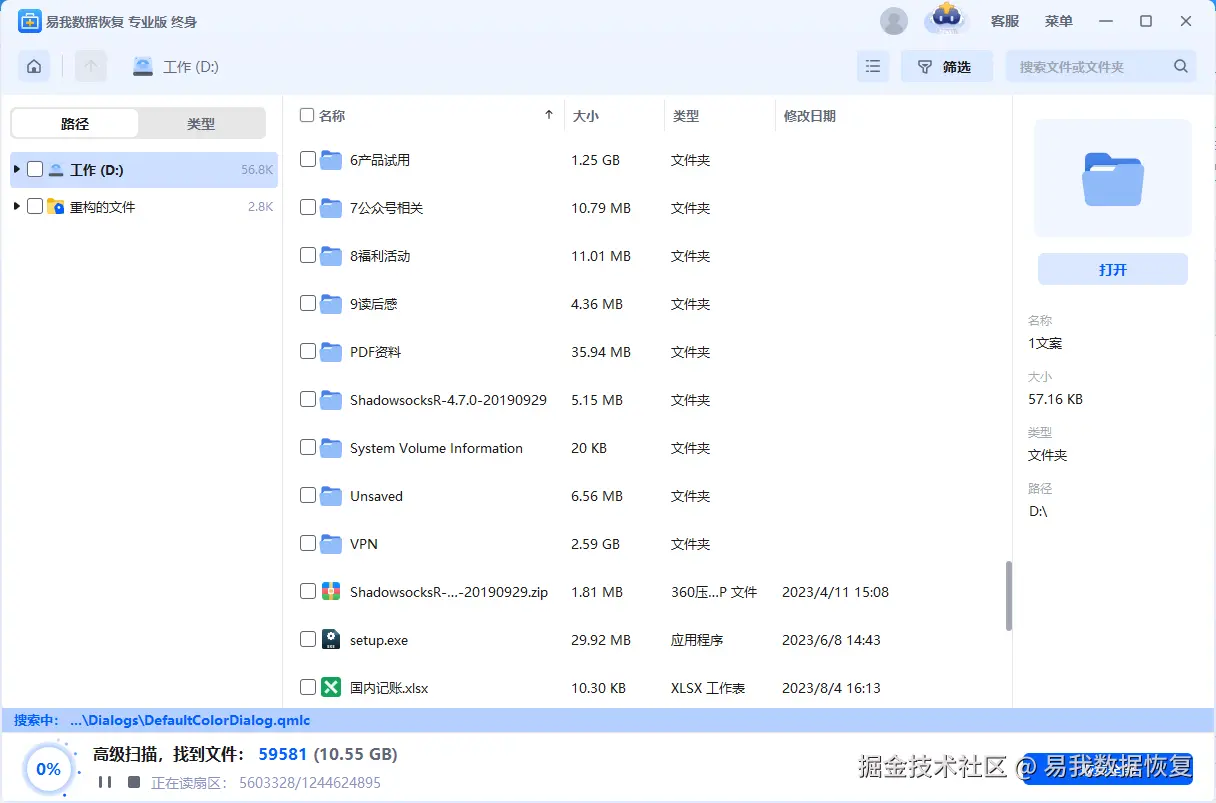Expand the 工作 (D:) tree node
The height and width of the screenshot is (803, 1216).
(16, 170)
